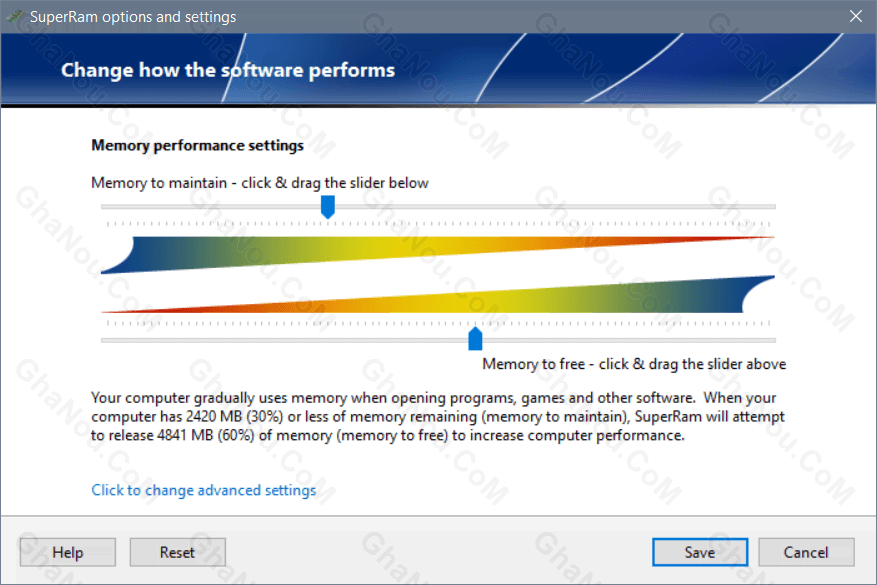
Task: Click the description paragraph about 2420 MB
Action: (x=438, y=417)
